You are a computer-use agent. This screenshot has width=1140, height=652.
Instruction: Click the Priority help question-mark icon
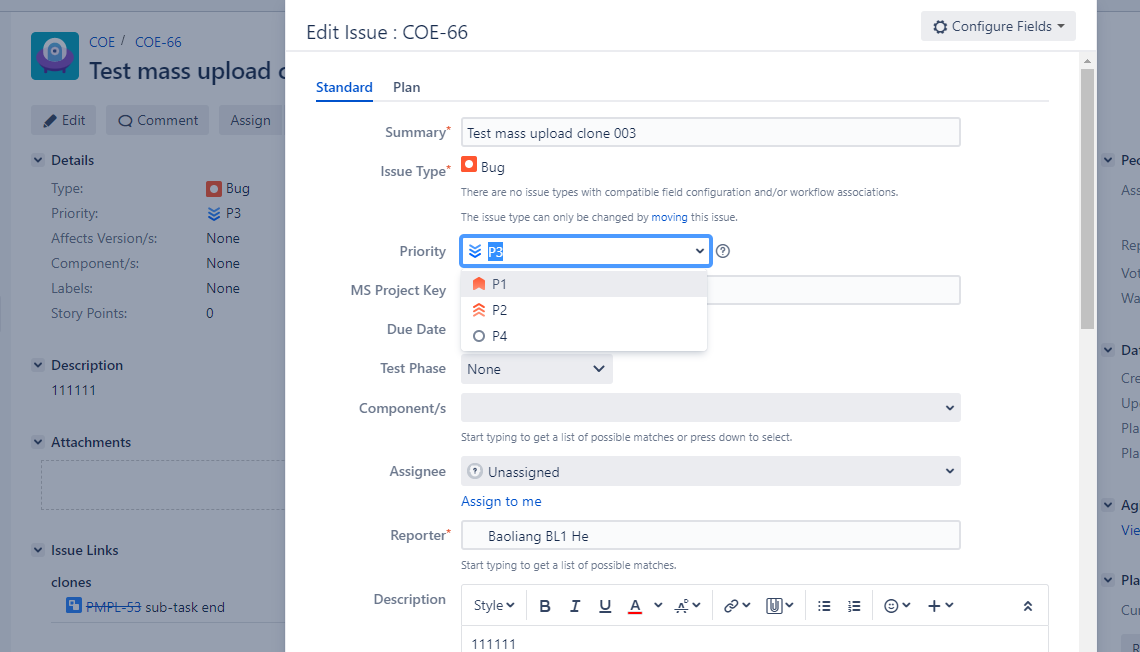tap(723, 251)
